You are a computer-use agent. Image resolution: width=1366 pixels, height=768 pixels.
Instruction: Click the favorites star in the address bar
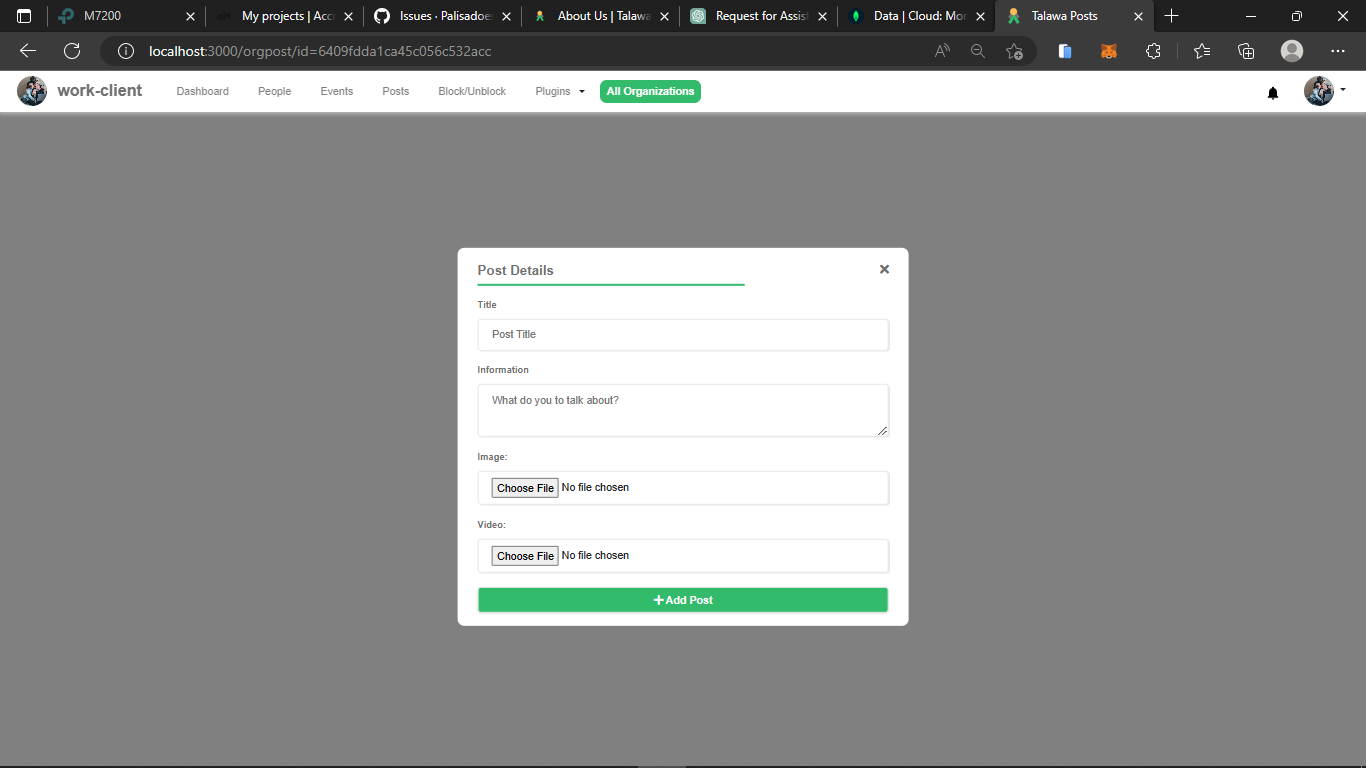[1014, 51]
